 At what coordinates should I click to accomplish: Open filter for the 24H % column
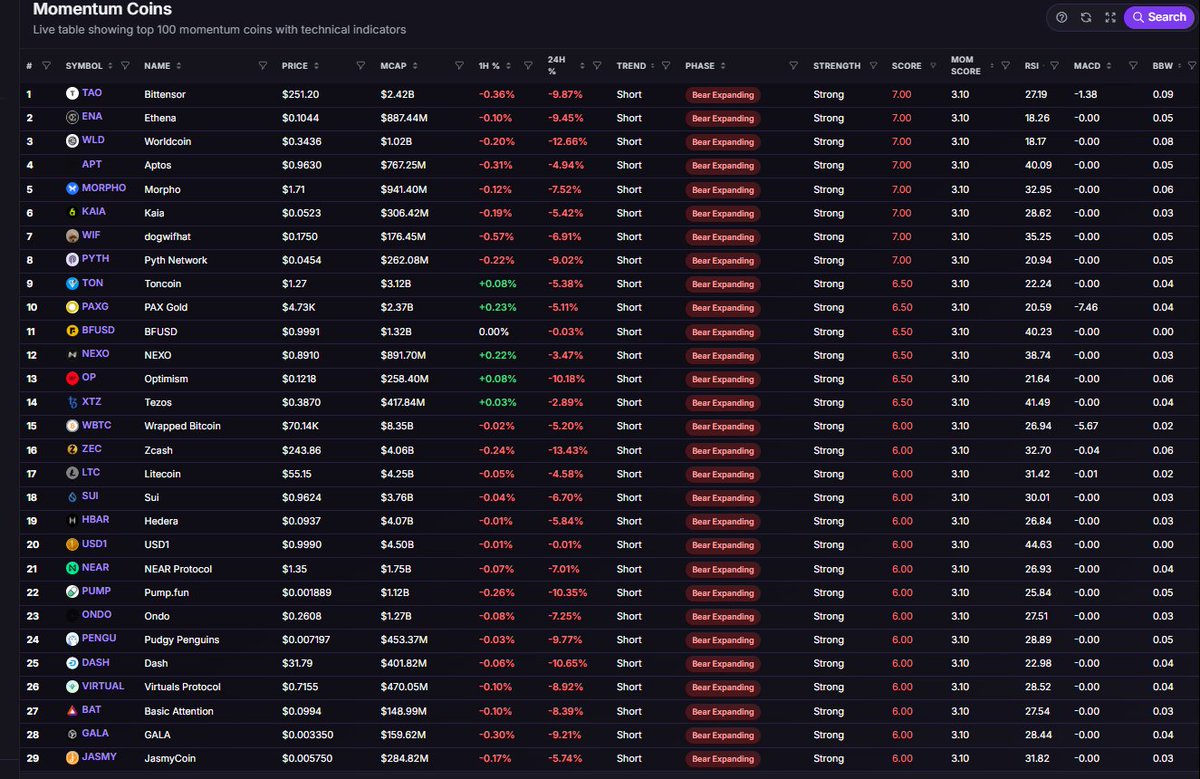tap(595, 66)
